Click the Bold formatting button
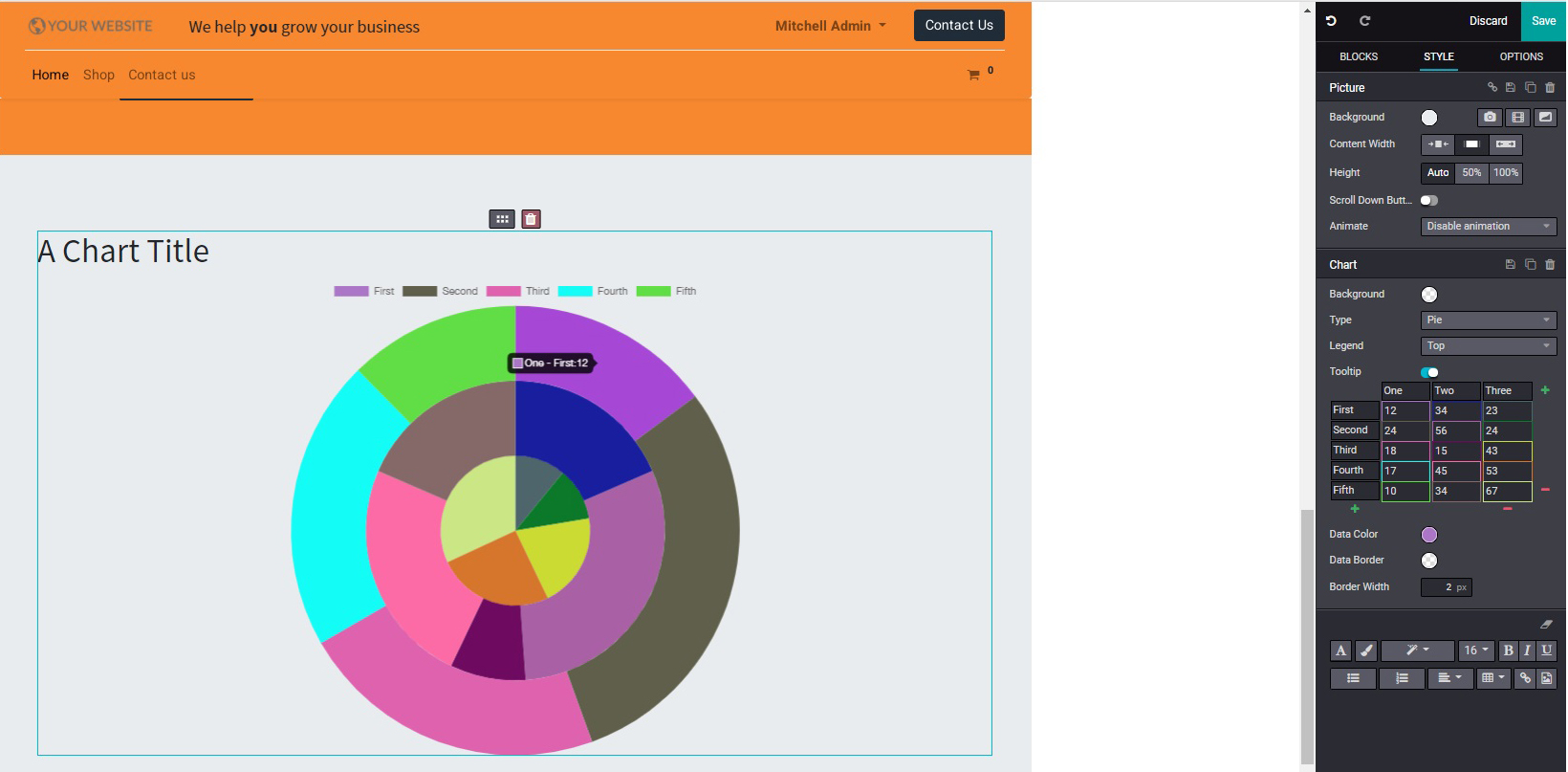 pyautogui.click(x=1508, y=651)
